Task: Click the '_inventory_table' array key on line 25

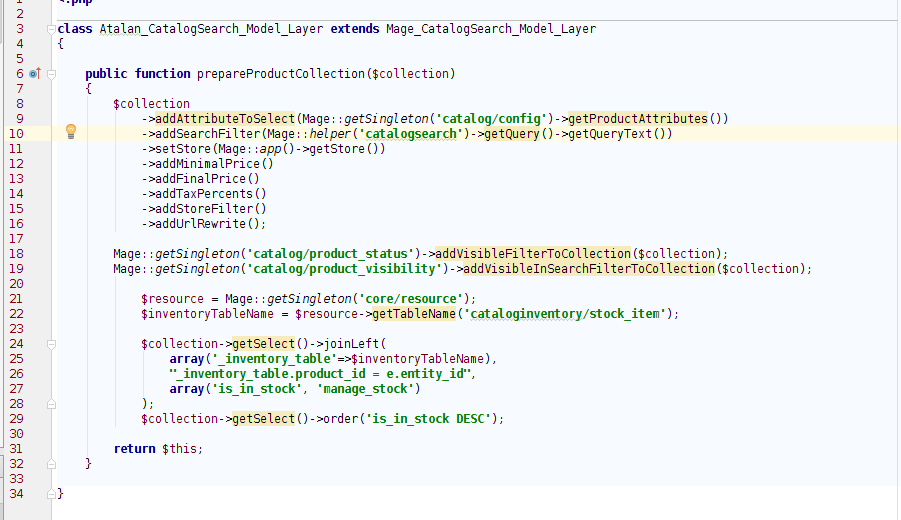Action: click(274, 359)
